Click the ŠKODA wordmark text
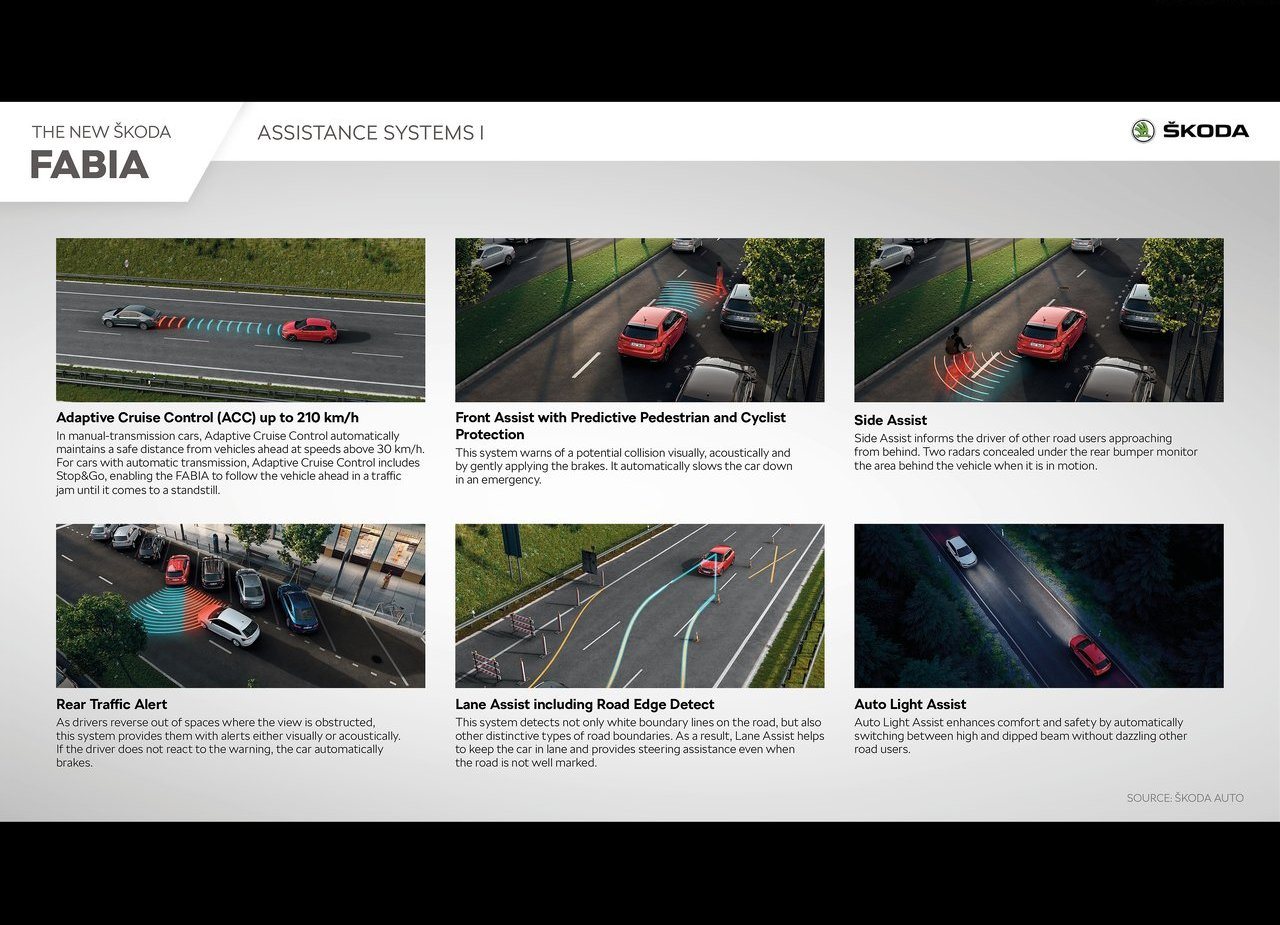 (1206, 131)
